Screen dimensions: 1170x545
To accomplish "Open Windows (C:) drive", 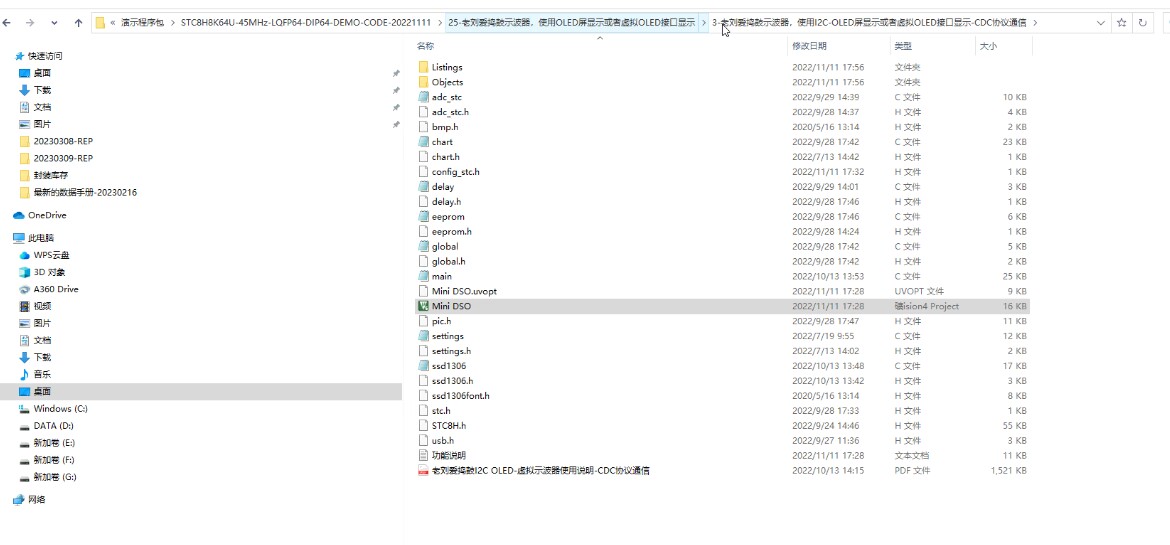I will (60, 408).
